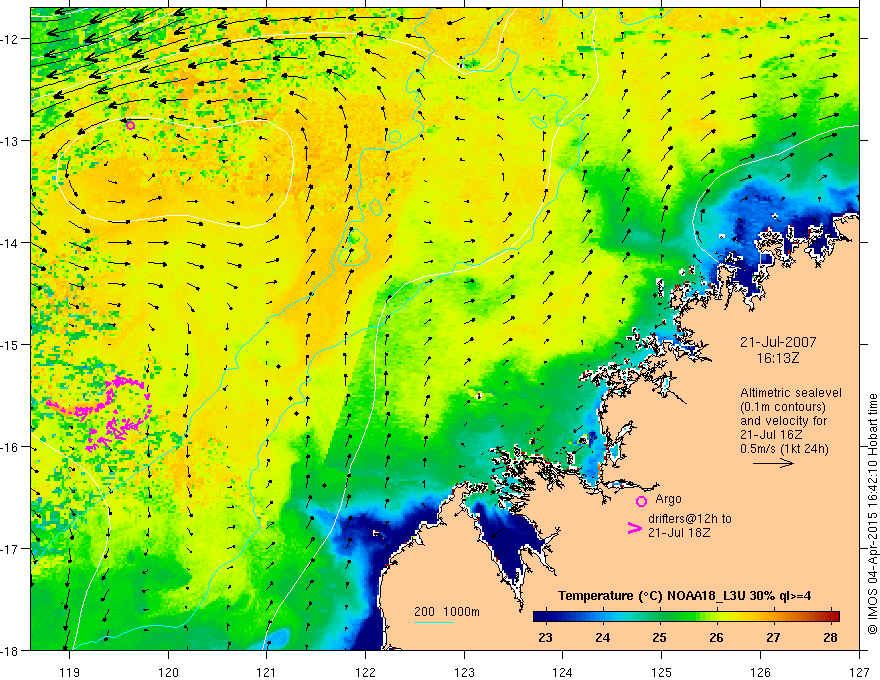This screenshot has height=680, width=880.
Task: Click the '124' longitude axis label
Action: pyautogui.click(x=562, y=672)
